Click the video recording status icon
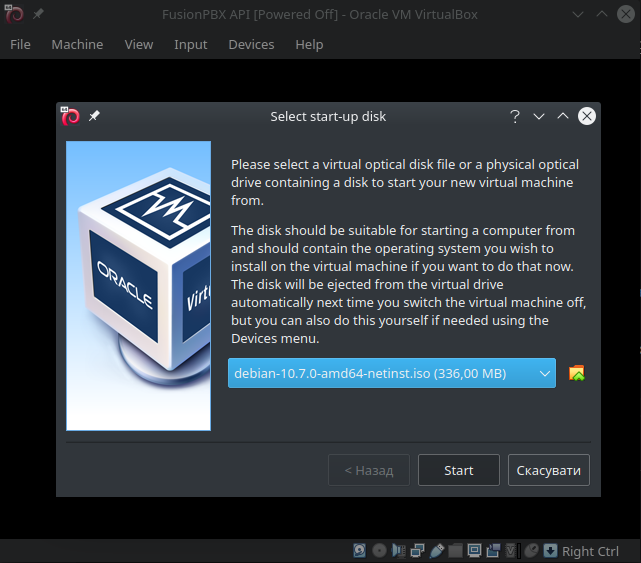 pyautogui.click(x=493, y=550)
